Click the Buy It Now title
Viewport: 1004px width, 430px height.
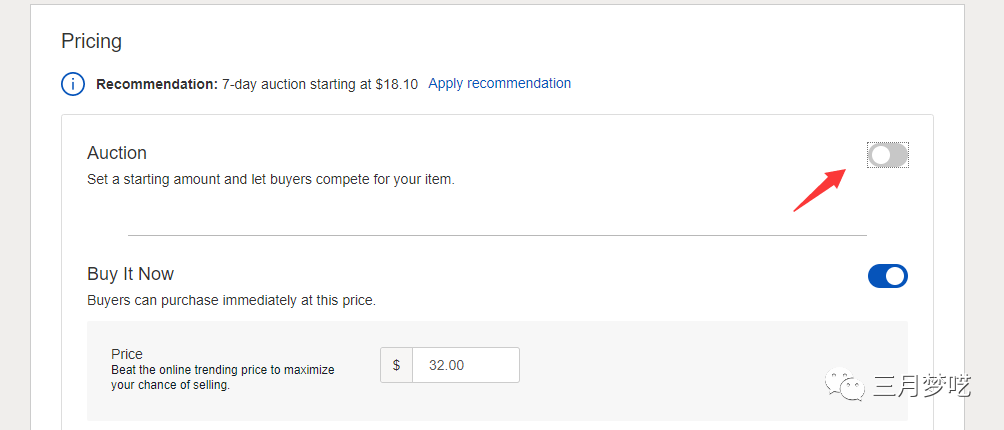(130, 274)
